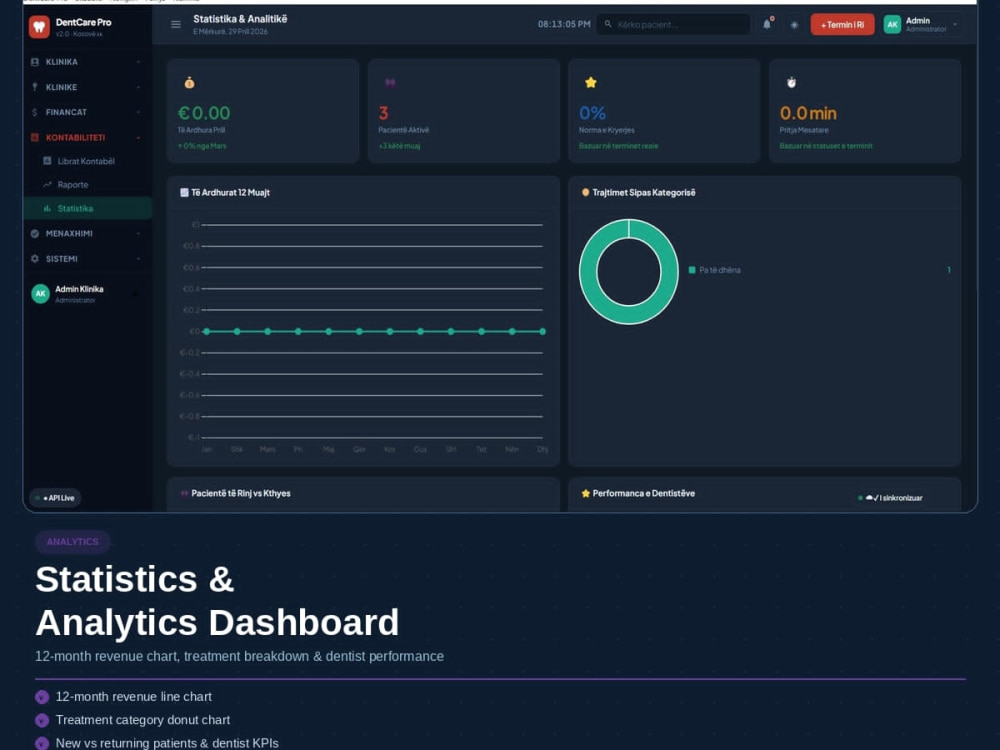Click the 0.0 min waiting value
Viewport: 1000px width, 750px height.
[808, 113]
